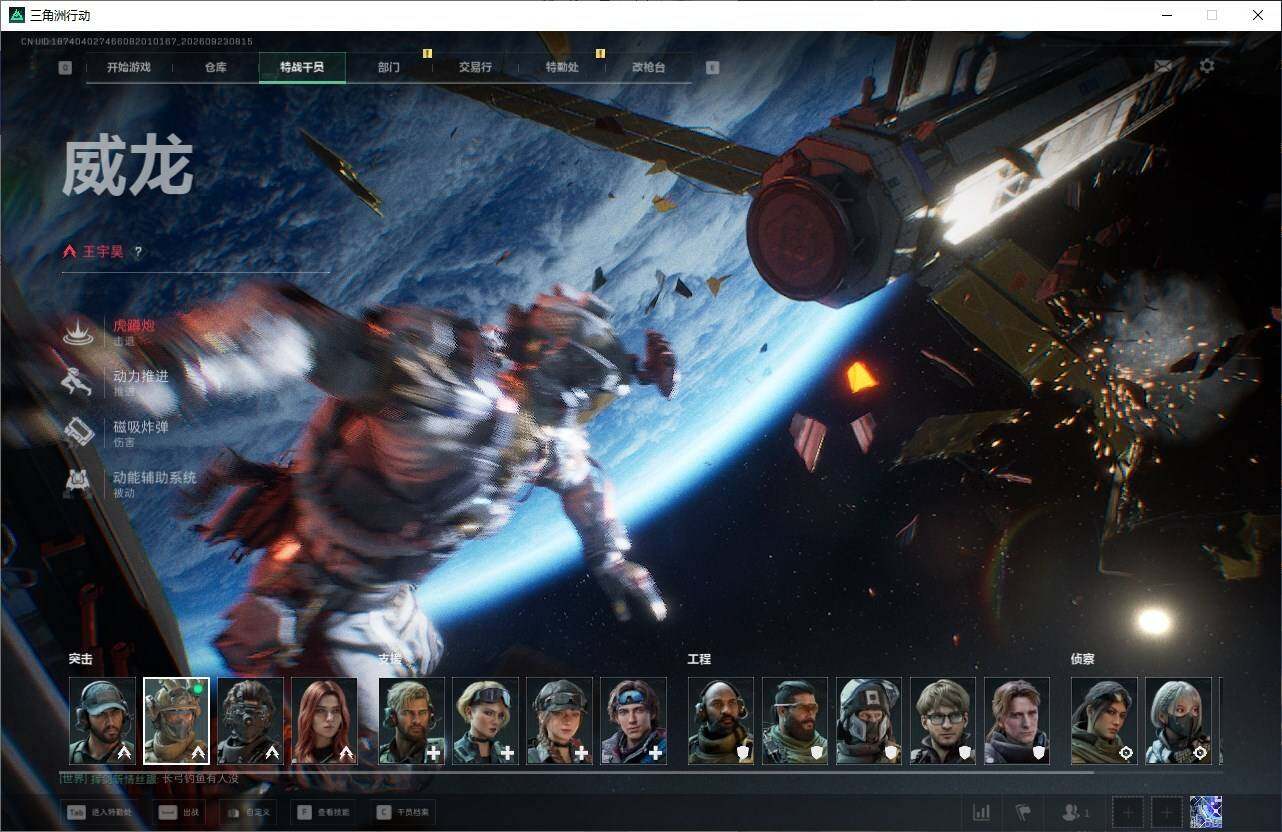
Task: Click the F 查看技能 button
Action: click(324, 812)
